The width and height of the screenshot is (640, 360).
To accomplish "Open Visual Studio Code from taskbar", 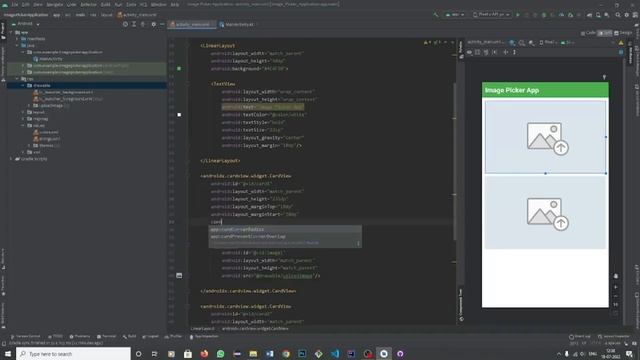I will (335, 353).
